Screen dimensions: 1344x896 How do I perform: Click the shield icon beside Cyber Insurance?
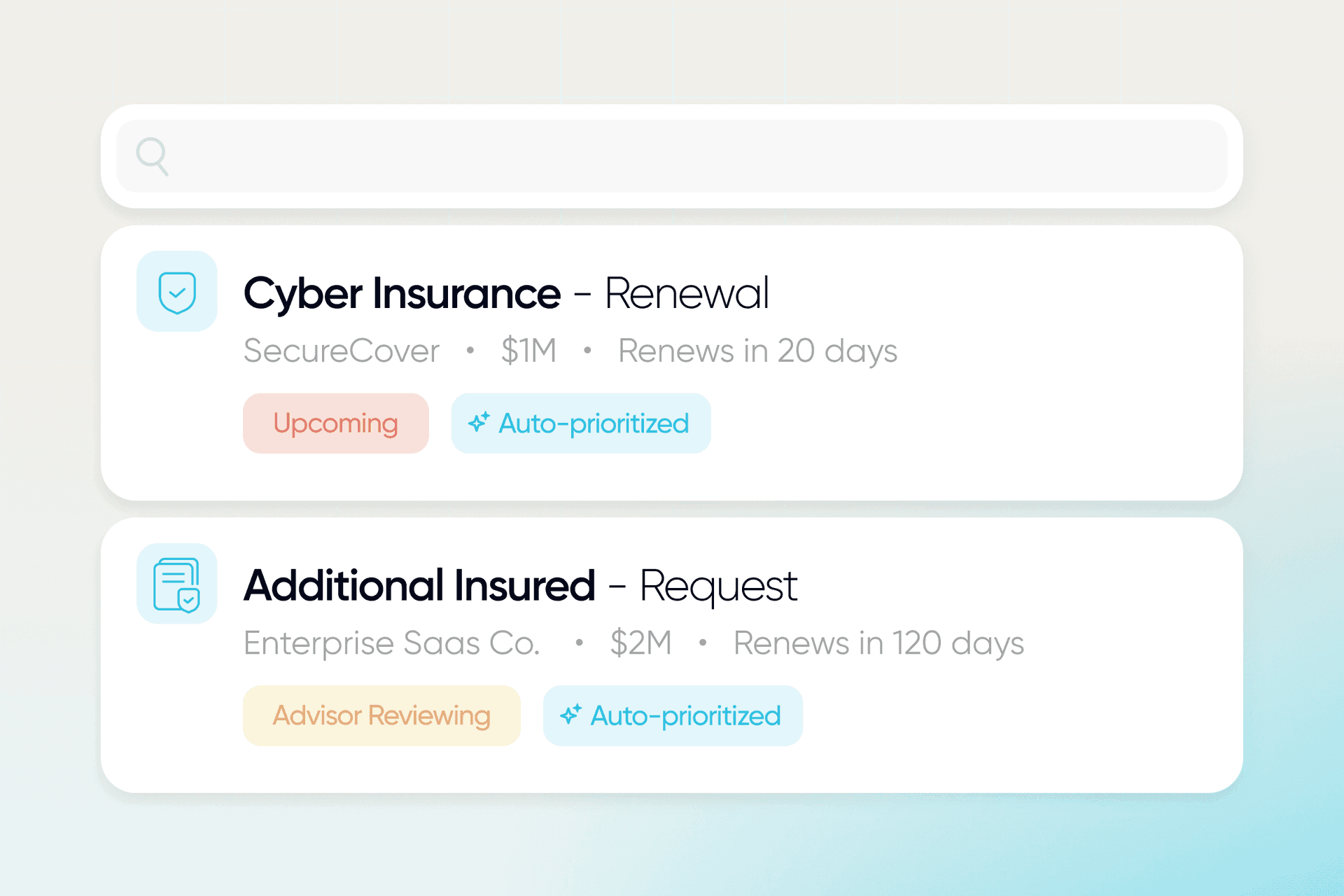pos(177,292)
